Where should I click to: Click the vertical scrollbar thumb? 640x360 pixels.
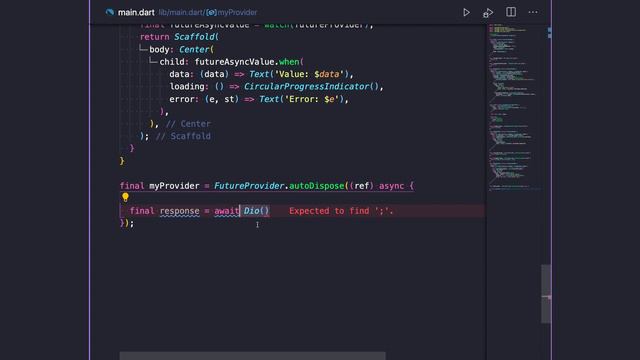546,294
